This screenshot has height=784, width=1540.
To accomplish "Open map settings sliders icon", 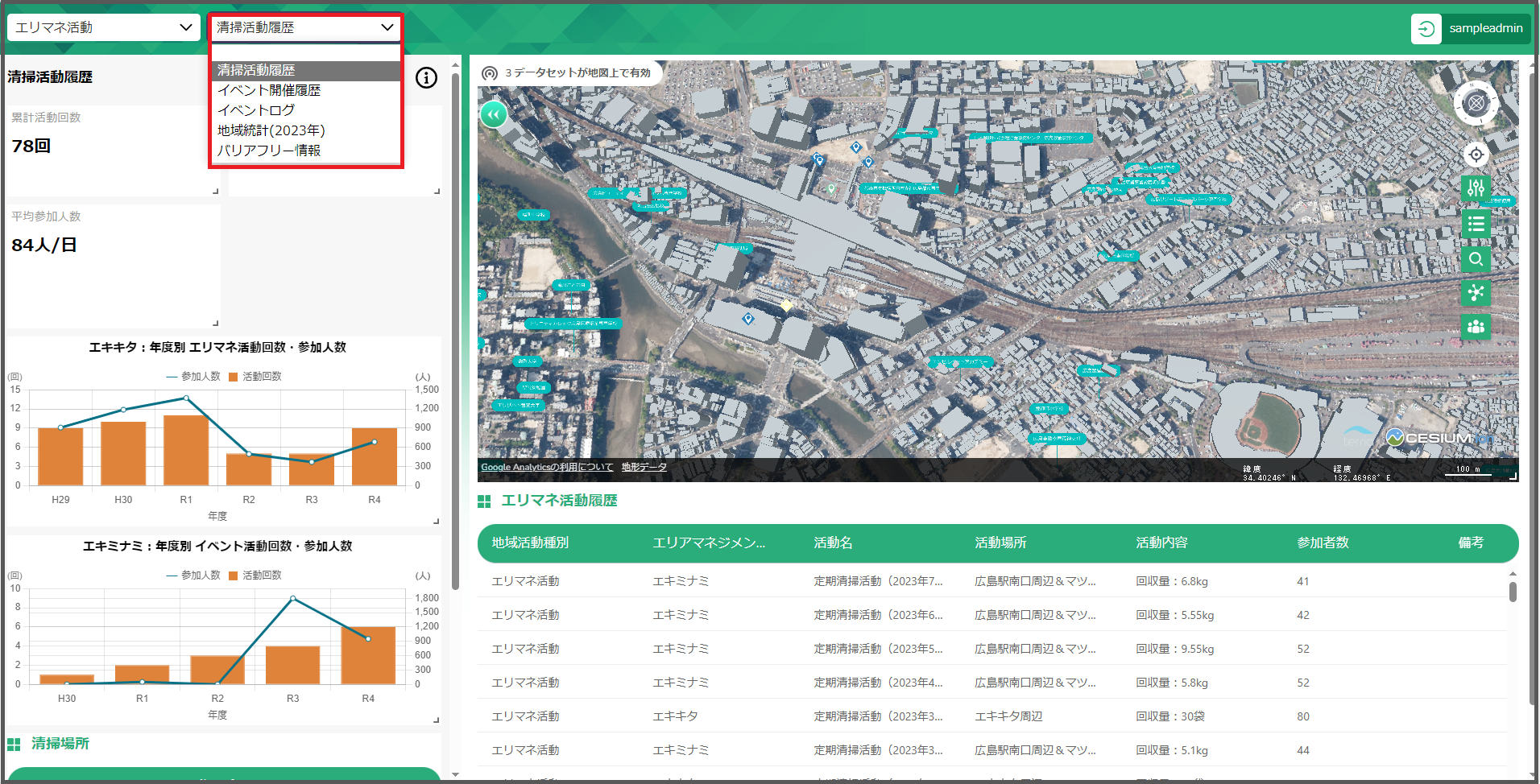I will tap(1476, 189).
